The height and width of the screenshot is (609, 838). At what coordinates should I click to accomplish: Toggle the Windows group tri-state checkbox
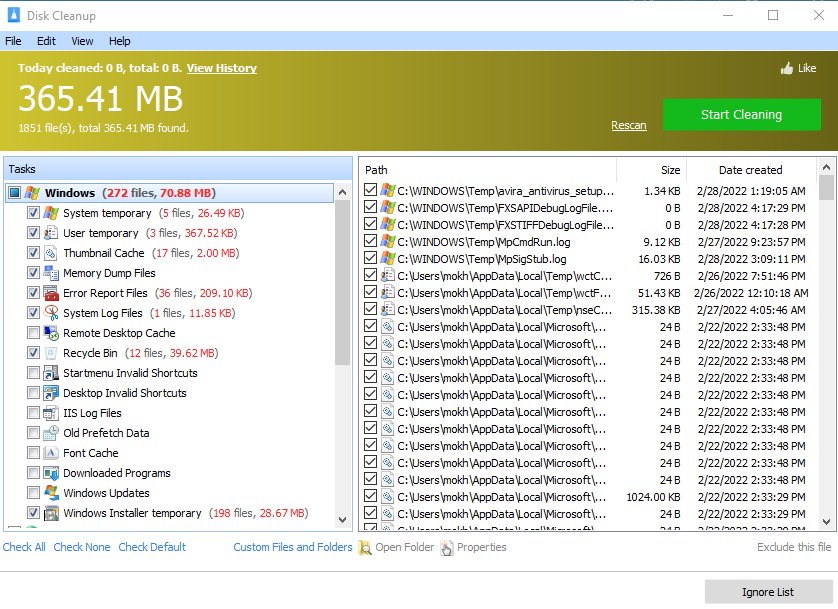(14, 193)
